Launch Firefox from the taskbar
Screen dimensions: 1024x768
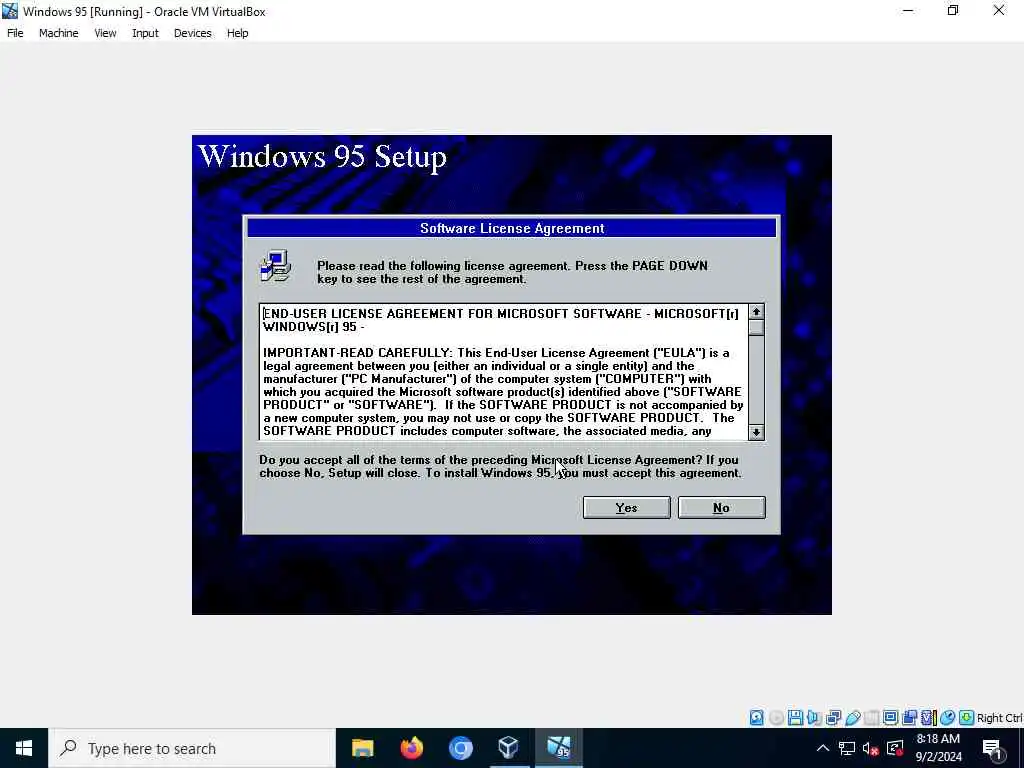(411, 748)
